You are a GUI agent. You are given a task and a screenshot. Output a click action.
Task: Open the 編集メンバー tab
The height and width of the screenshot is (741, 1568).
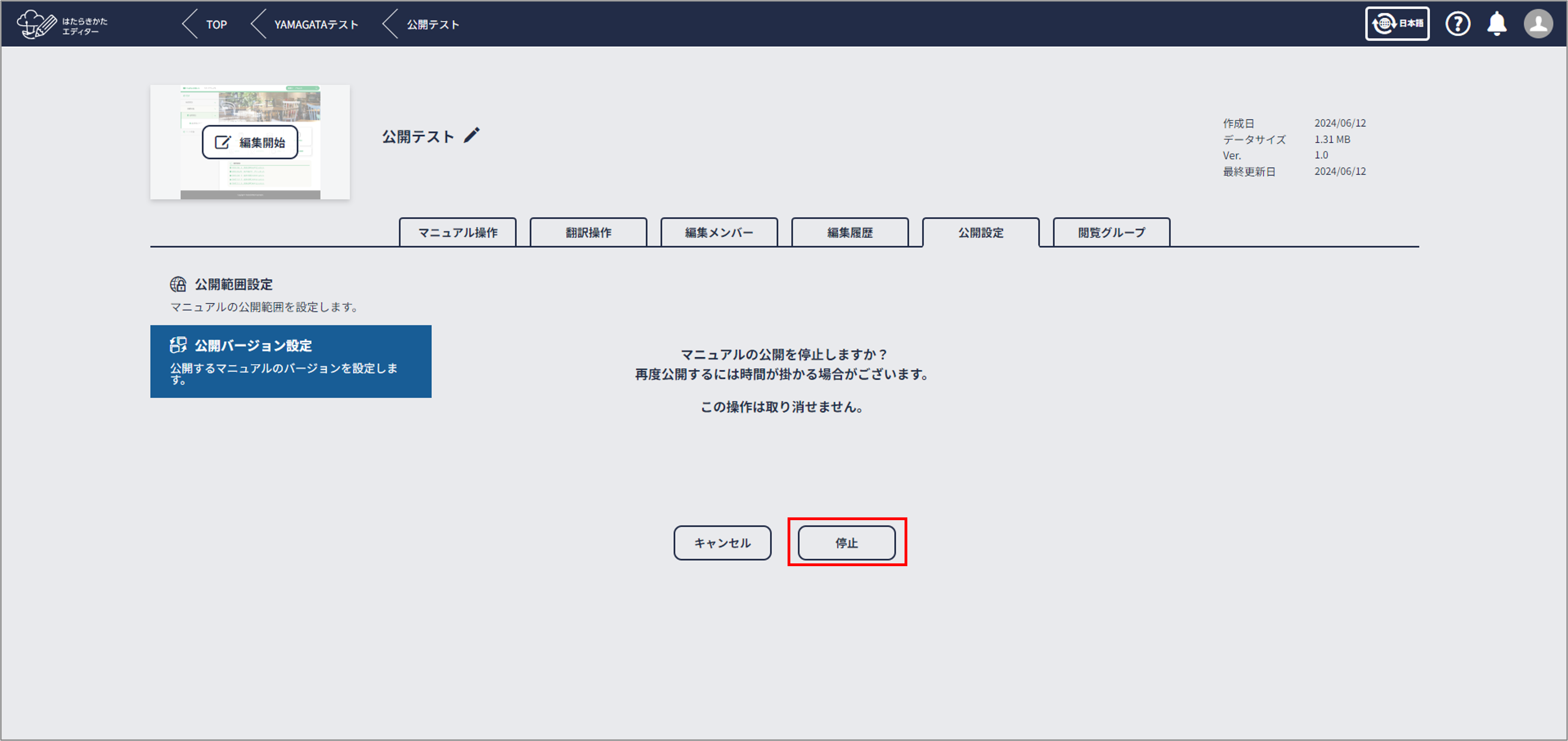(x=719, y=232)
